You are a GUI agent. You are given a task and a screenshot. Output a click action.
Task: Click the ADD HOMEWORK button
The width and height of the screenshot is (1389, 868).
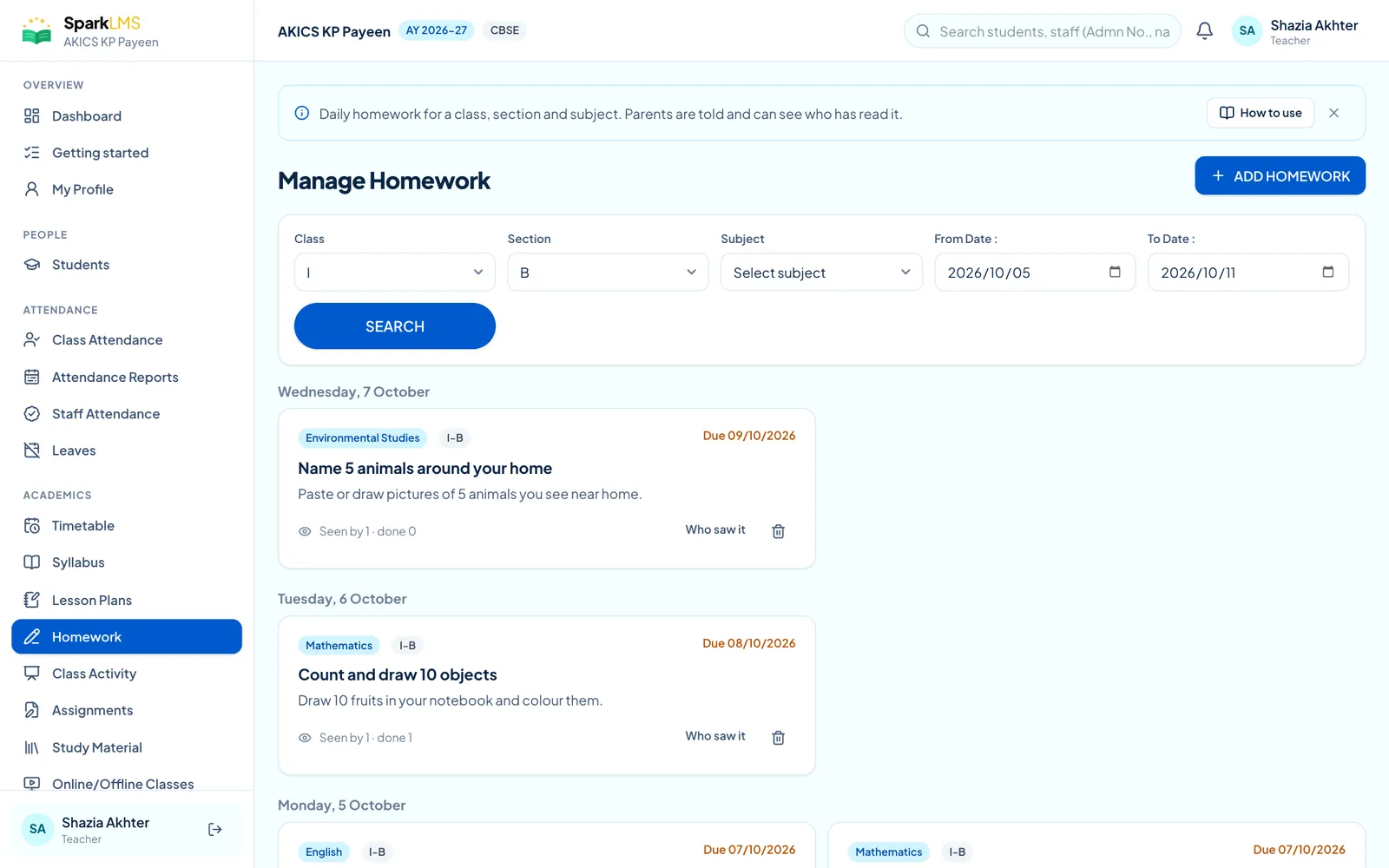click(1280, 176)
